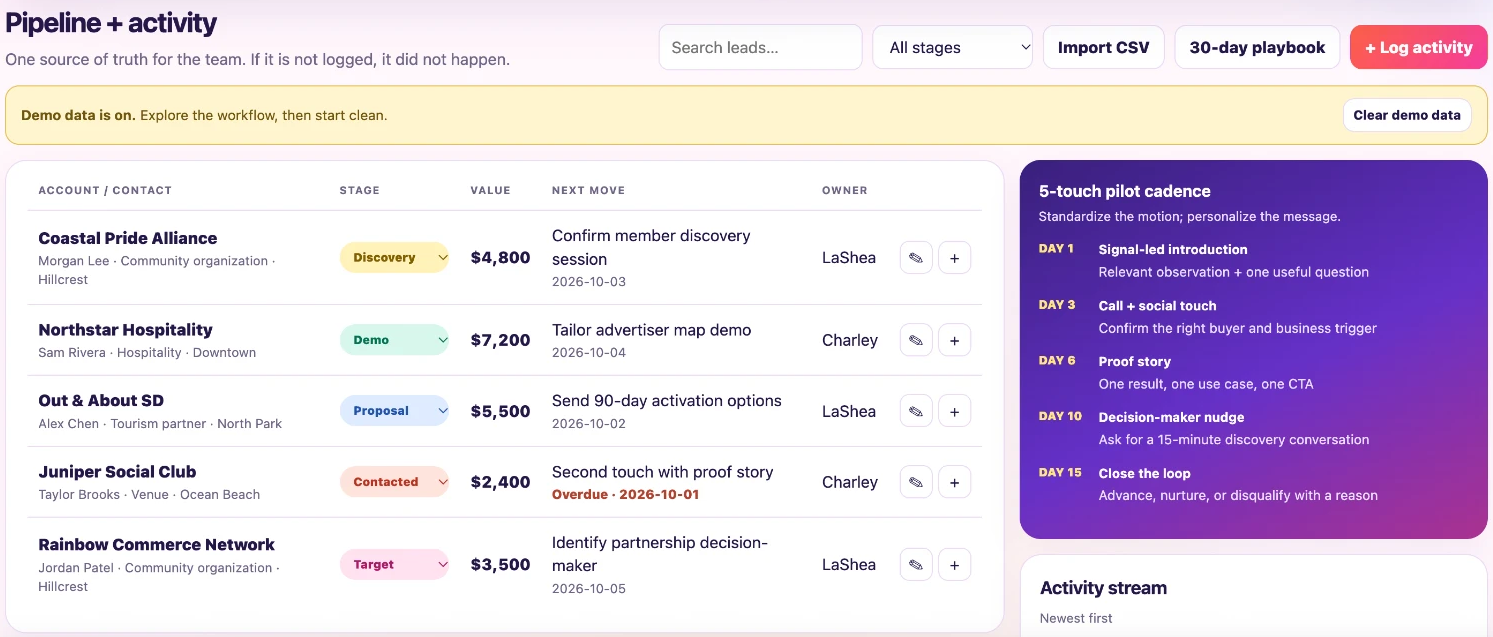Image resolution: width=1493 pixels, height=637 pixels.
Task: Open the Contacted stage dropdown
Action: click(x=395, y=482)
